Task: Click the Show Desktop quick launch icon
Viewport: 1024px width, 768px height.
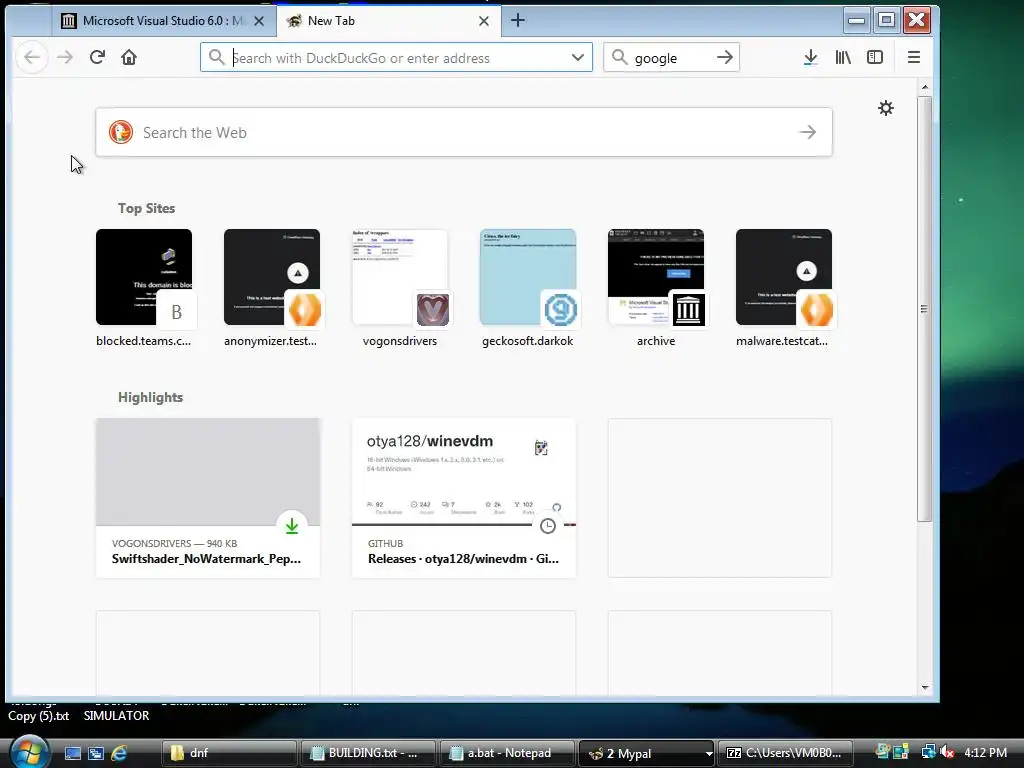Action: (x=72, y=753)
